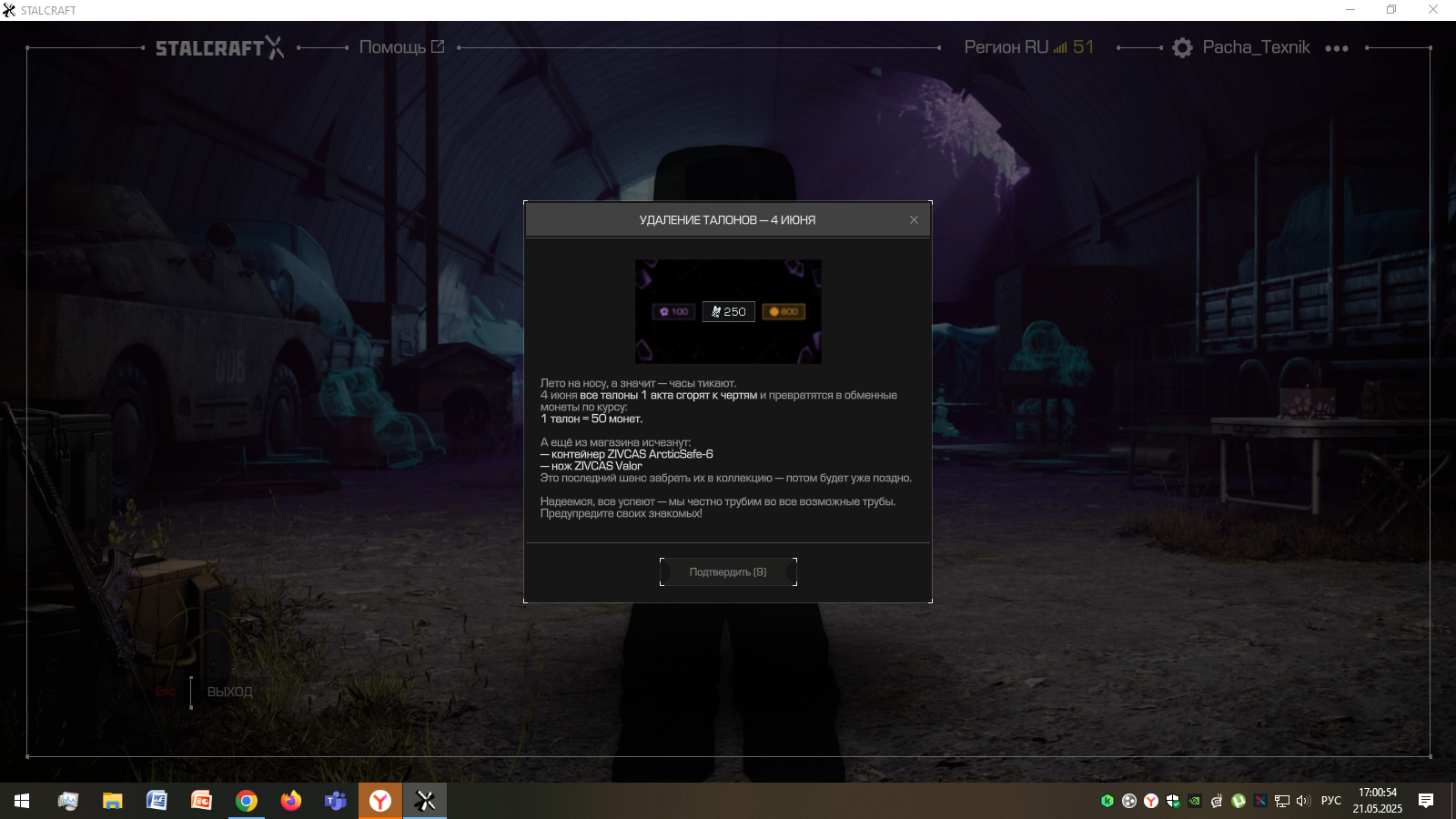Click the orange 800 coin badge
The height and width of the screenshot is (819, 1456).
coord(784,311)
